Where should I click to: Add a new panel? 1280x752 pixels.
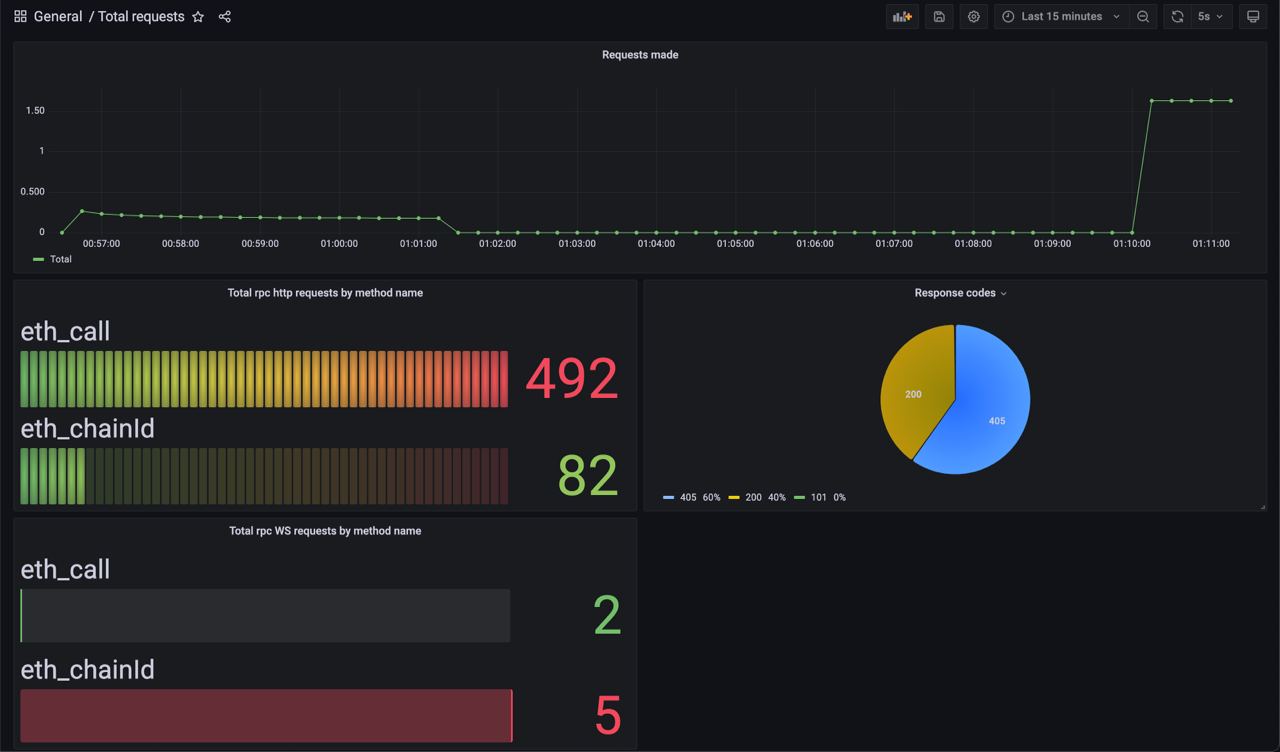[x=902, y=17]
